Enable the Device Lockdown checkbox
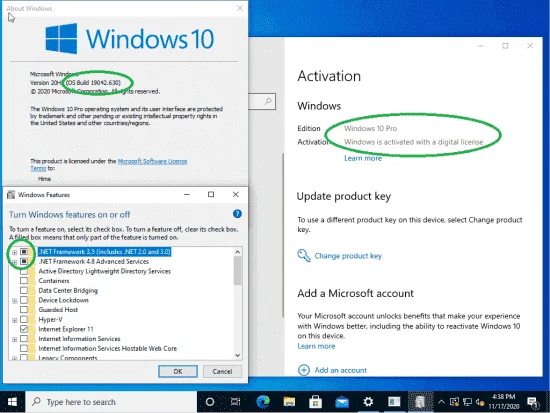Image resolution: width=550 pixels, height=413 pixels. (24, 300)
